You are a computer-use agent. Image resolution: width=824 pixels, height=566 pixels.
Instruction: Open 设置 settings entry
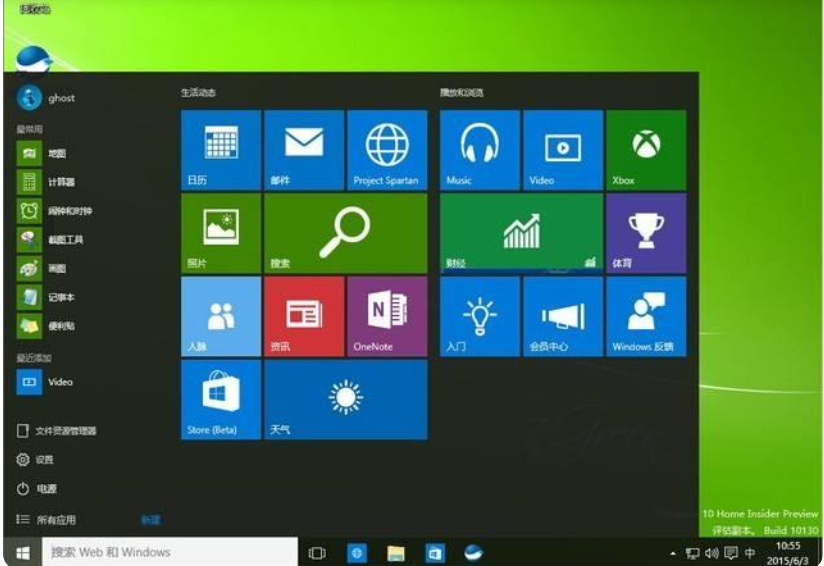pyautogui.click(x=35, y=460)
